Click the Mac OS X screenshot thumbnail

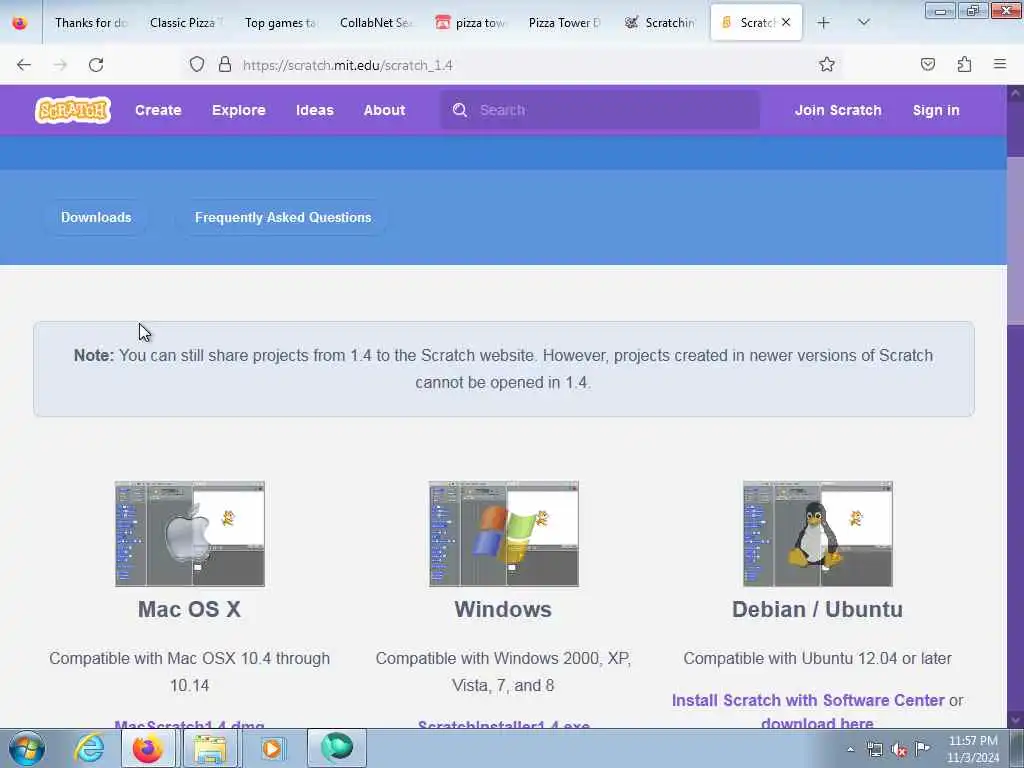(x=190, y=534)
